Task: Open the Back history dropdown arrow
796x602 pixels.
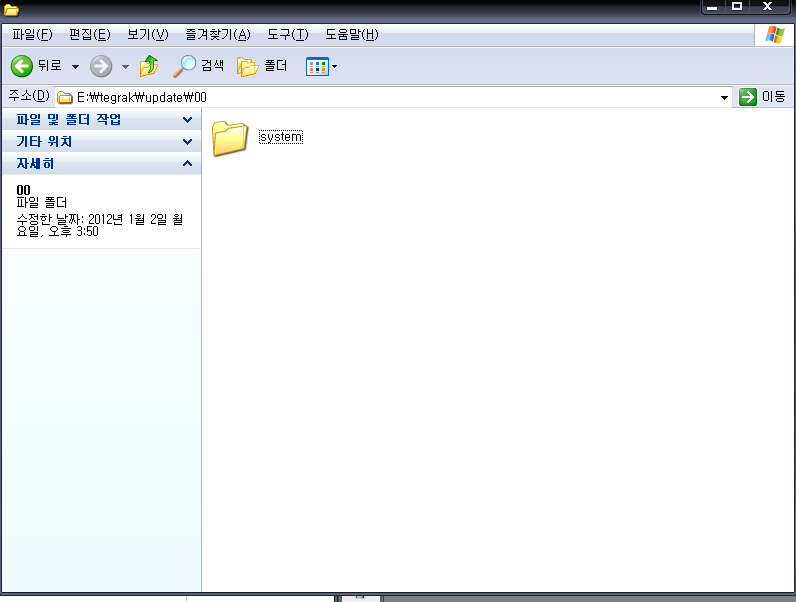Action: 75,67
